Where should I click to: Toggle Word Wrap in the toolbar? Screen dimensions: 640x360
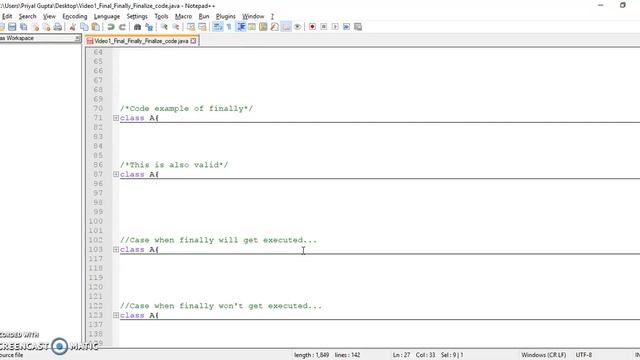pyautogui.click(x=218, y=27)
